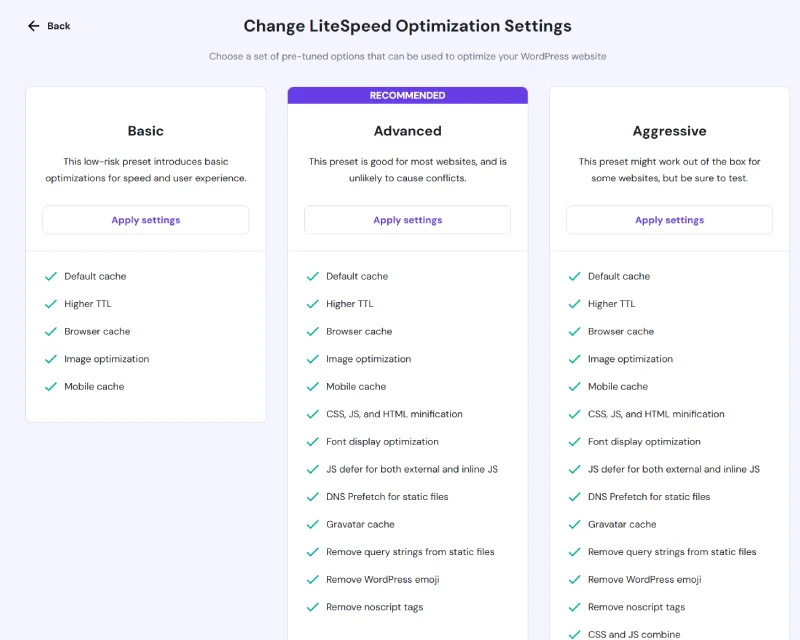Click the Back arrow icon
The height and width of the screenshot is (640, 800).
pyautogui.click(x=34, y=26)
